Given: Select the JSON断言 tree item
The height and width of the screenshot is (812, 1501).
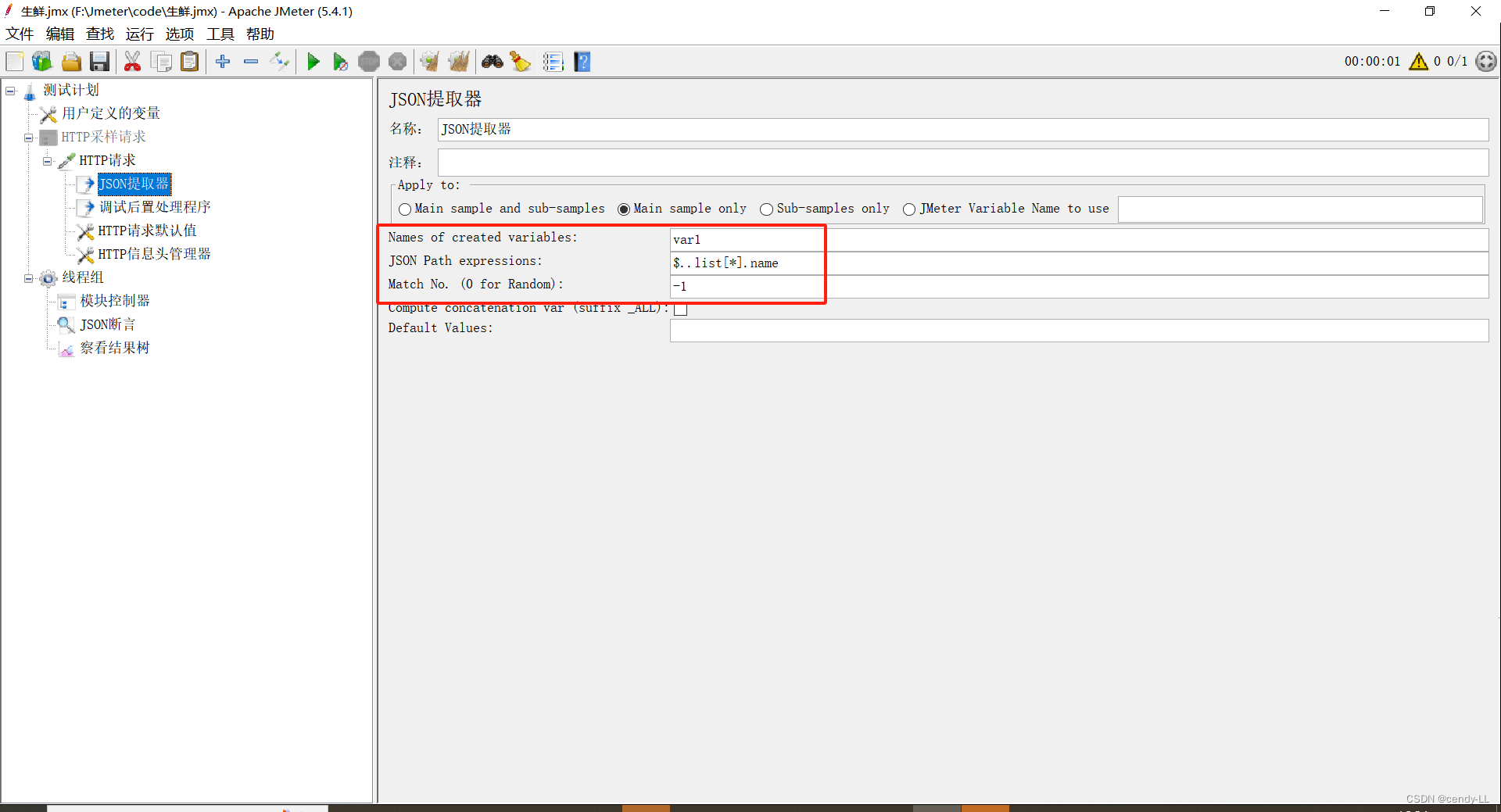Looking at the screenshot, I should click(106, 324).
